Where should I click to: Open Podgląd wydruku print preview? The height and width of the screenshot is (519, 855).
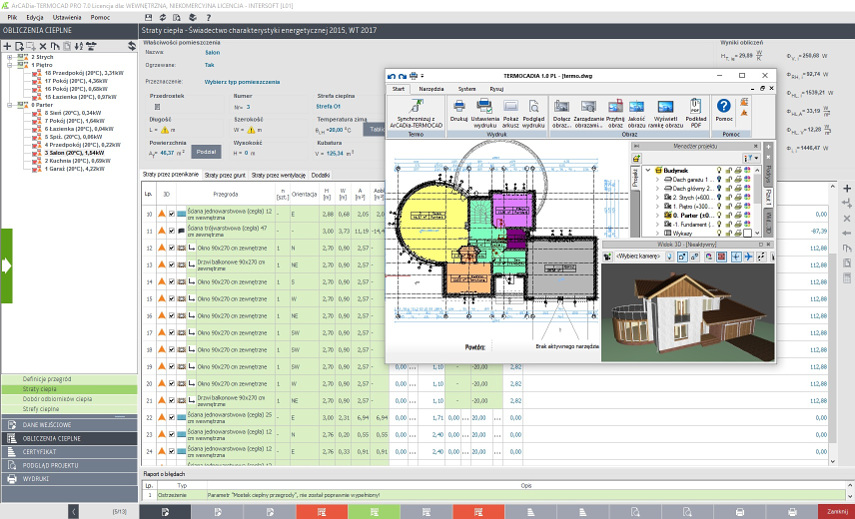point(533,106)
